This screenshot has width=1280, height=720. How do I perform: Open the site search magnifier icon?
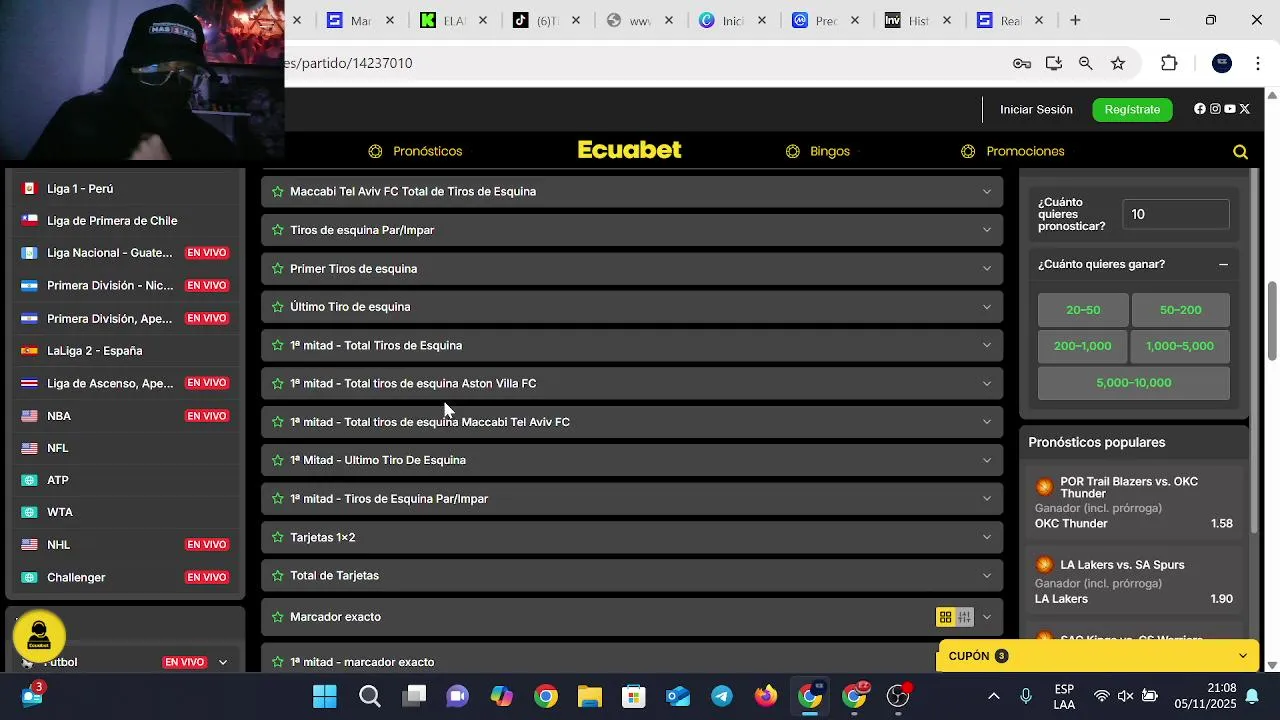point(1240,152)
